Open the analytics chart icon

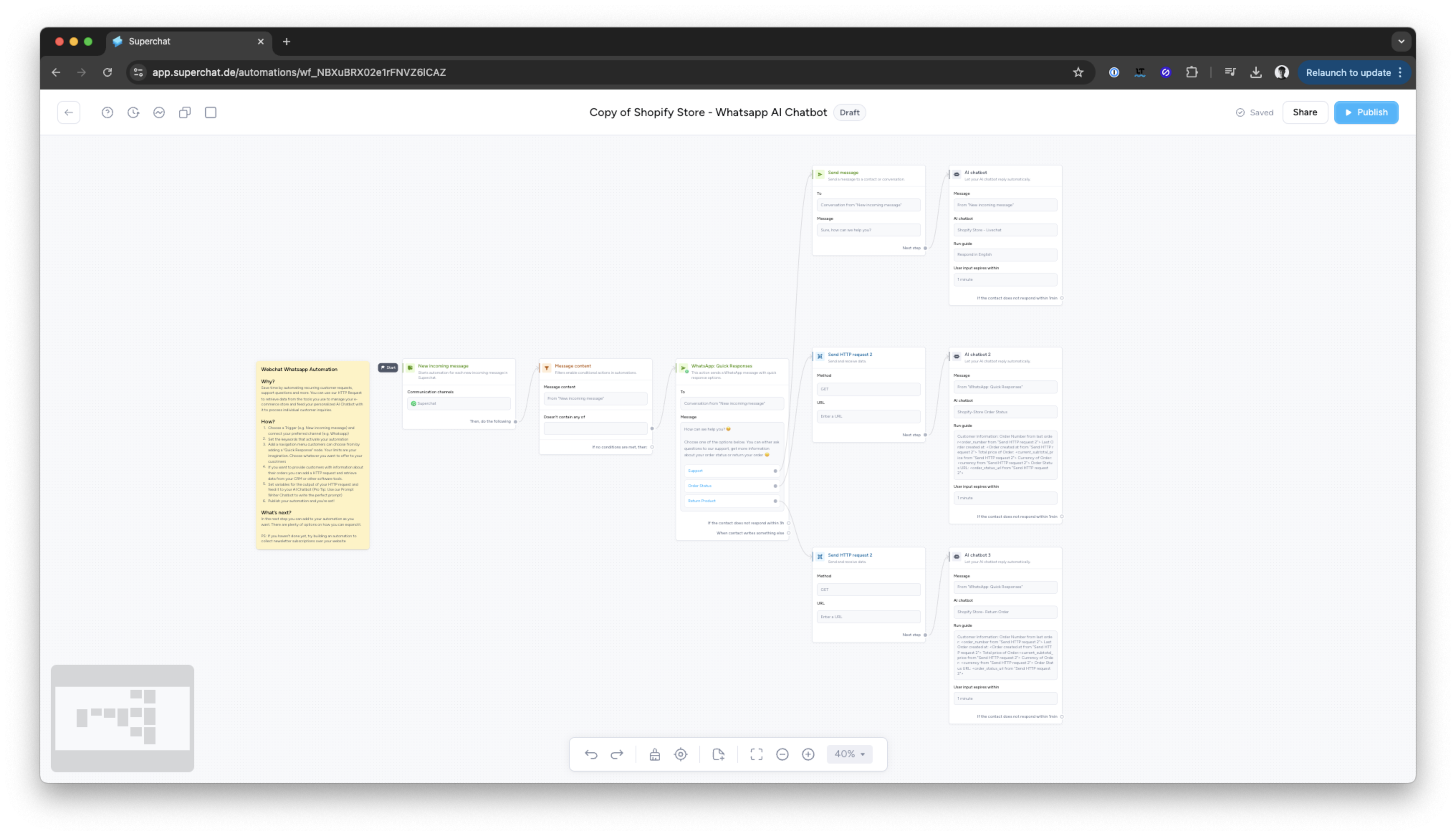click(x=159, y=112)
